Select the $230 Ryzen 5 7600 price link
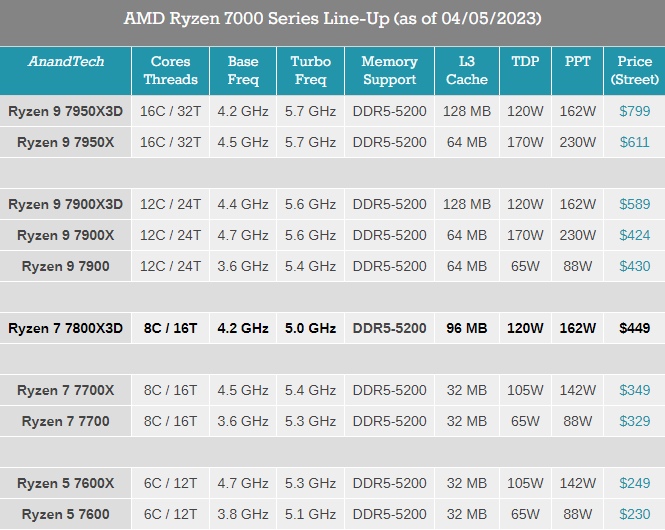The height and width of the screenshot is (530, 665). pyautogui.click(x=634, y=515)
